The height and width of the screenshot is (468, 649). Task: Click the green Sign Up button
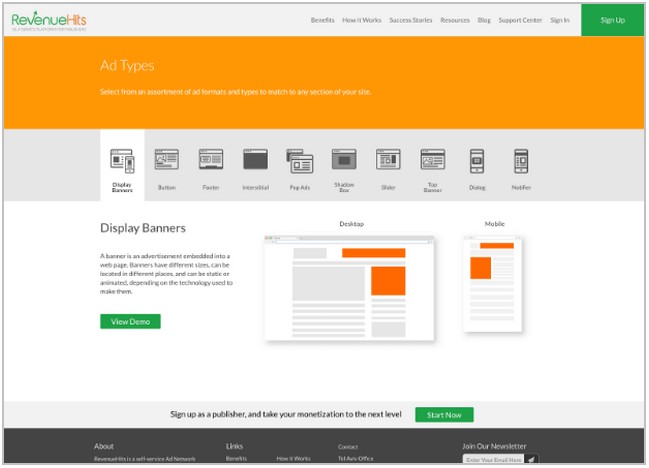(613, 20)
